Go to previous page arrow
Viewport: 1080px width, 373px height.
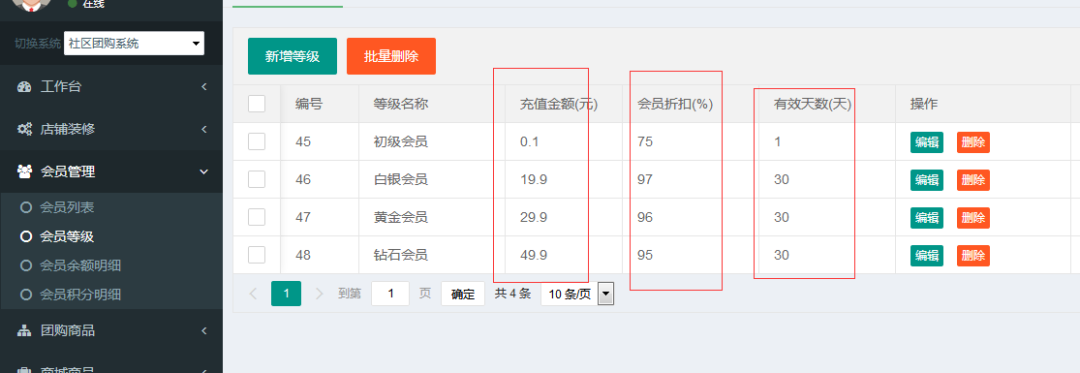tap(253, 294)
